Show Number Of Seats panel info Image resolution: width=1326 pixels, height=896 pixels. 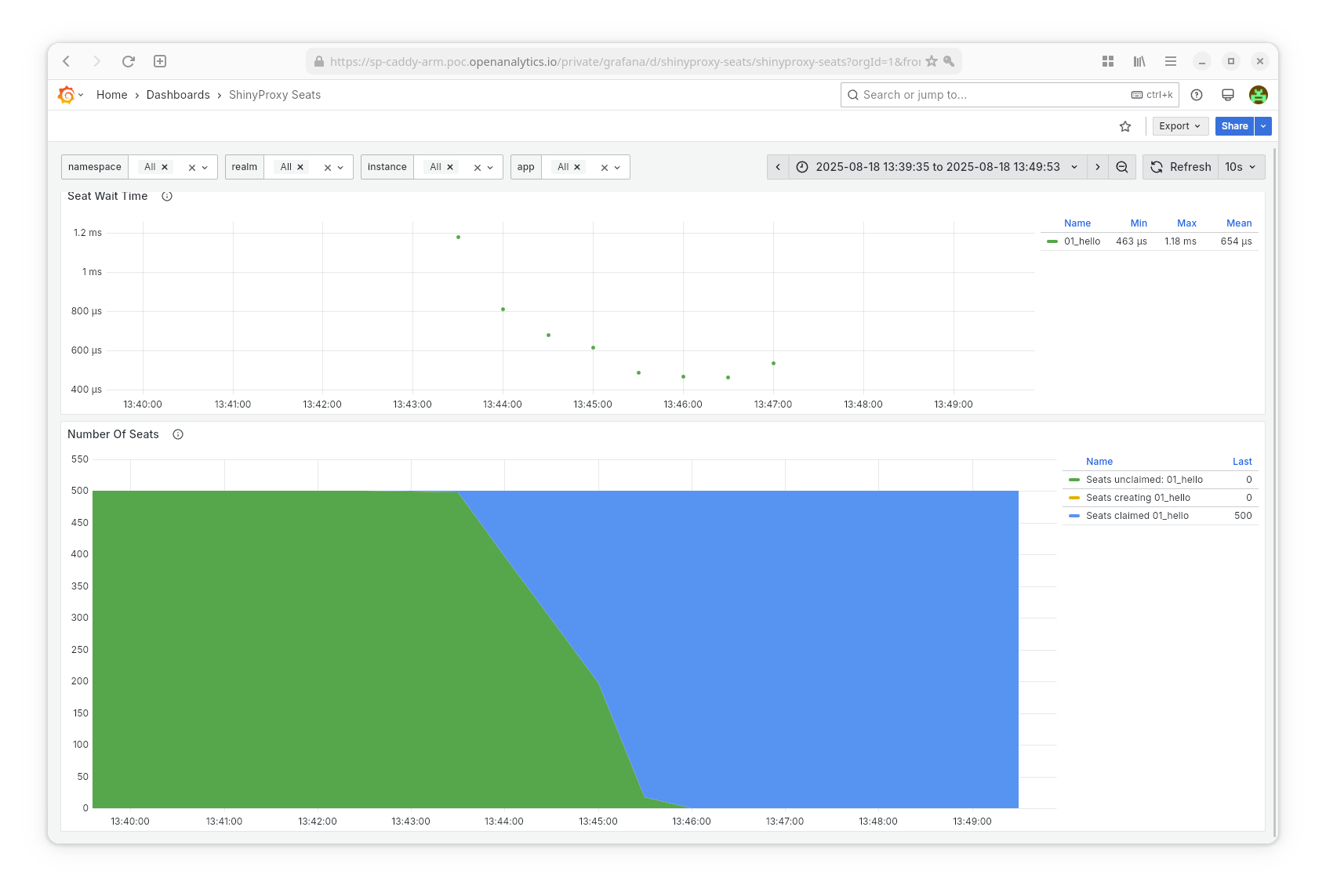pyautogui.click(x=178, y=434)
